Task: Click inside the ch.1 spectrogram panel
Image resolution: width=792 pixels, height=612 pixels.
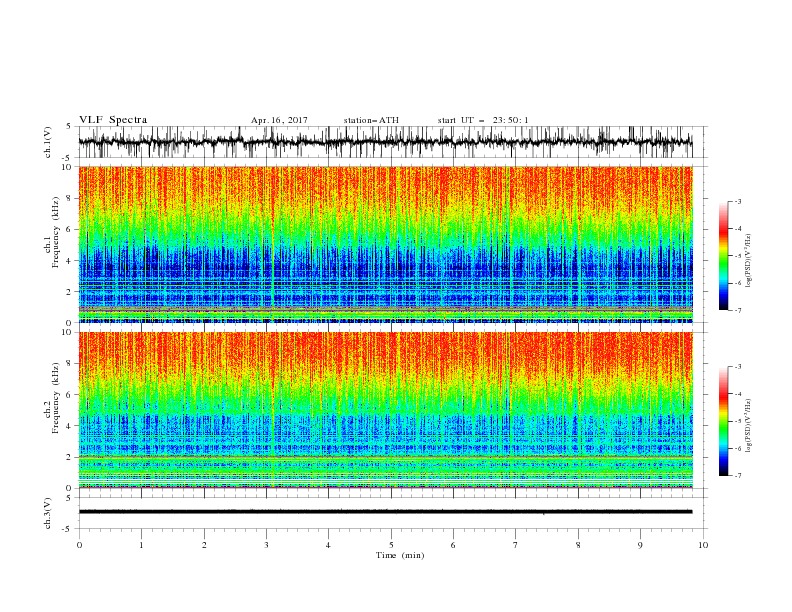Action: point(385,244)
